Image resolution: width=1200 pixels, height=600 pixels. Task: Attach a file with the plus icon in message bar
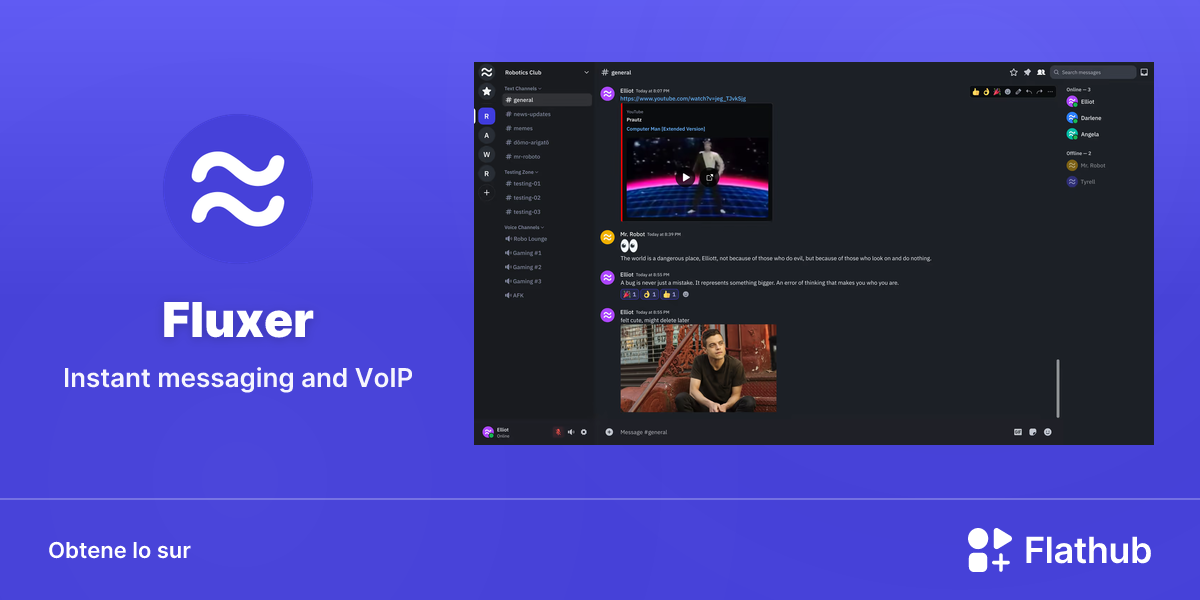click(x=609, y=432)
